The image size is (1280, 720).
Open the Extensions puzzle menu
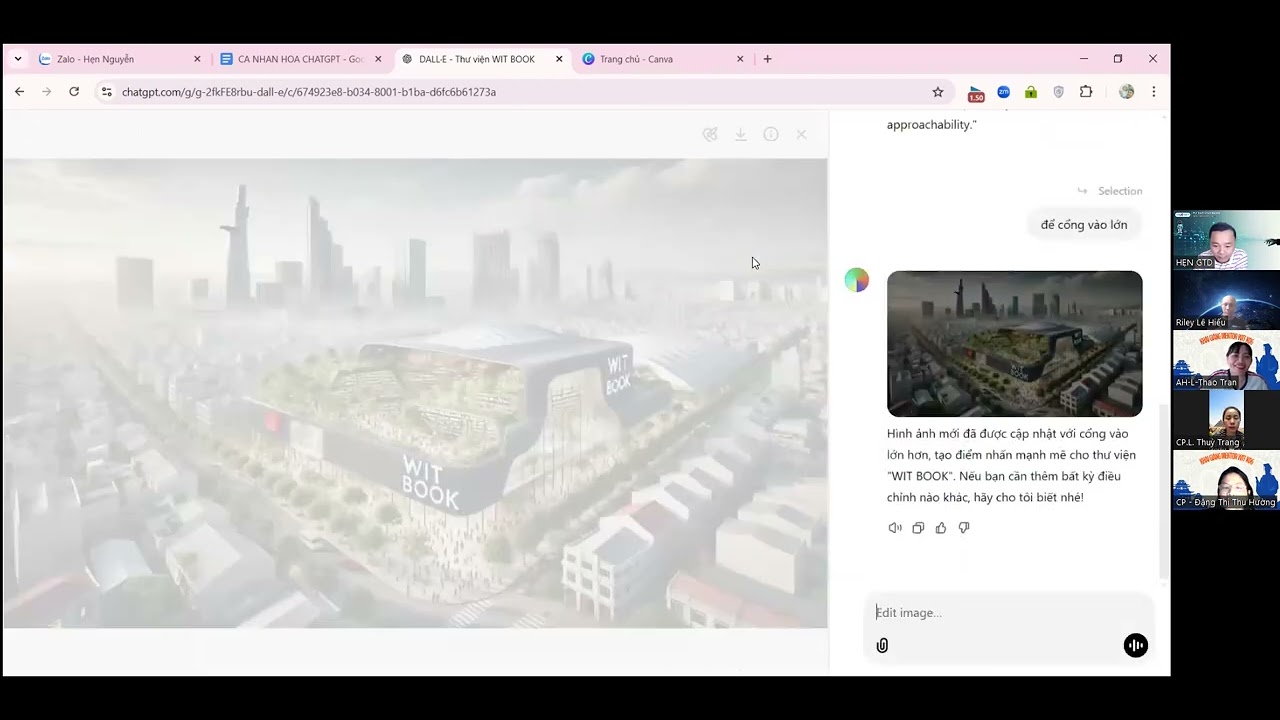(1086, 92)
